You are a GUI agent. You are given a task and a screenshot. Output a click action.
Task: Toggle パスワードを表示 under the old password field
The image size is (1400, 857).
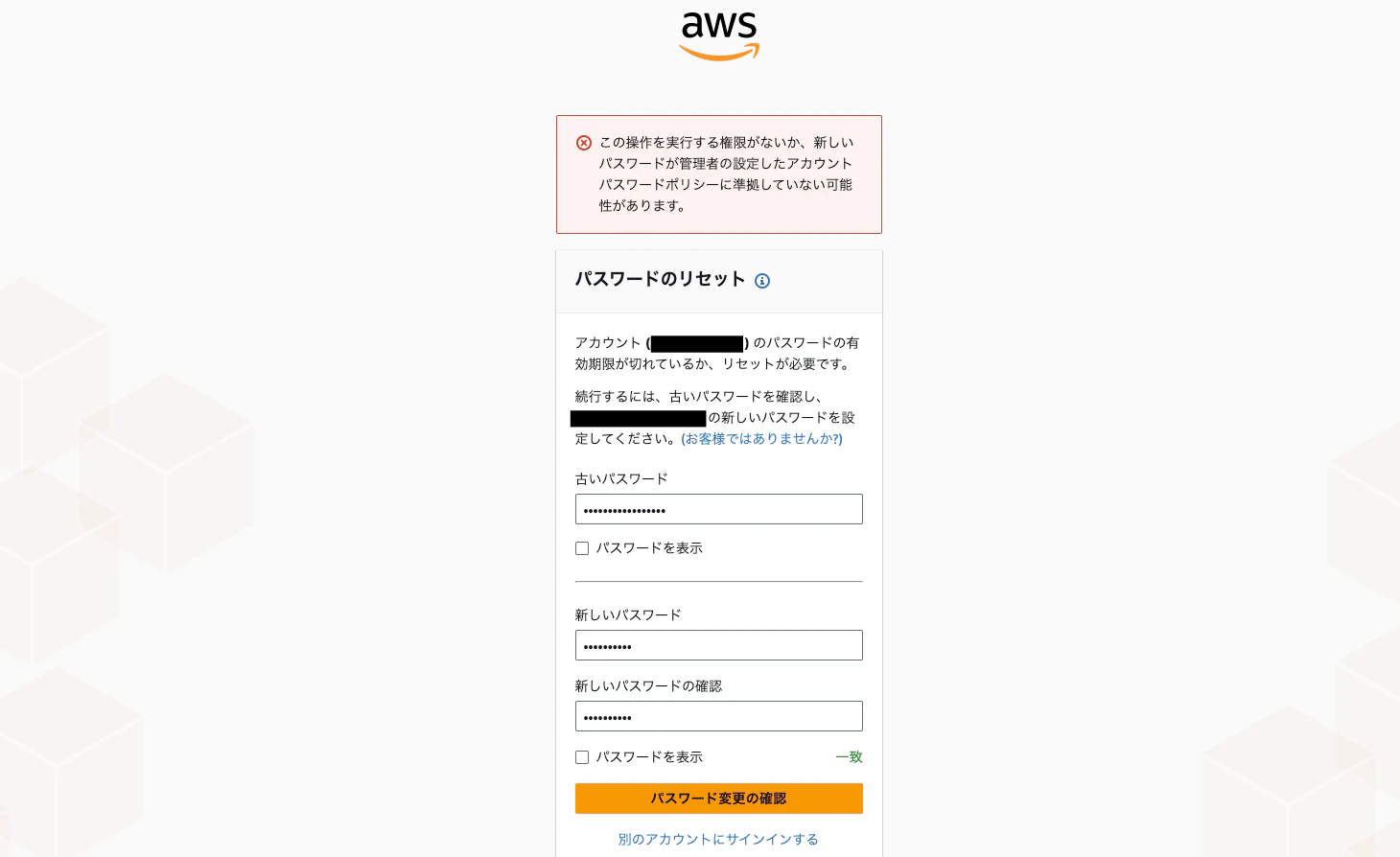582,548
